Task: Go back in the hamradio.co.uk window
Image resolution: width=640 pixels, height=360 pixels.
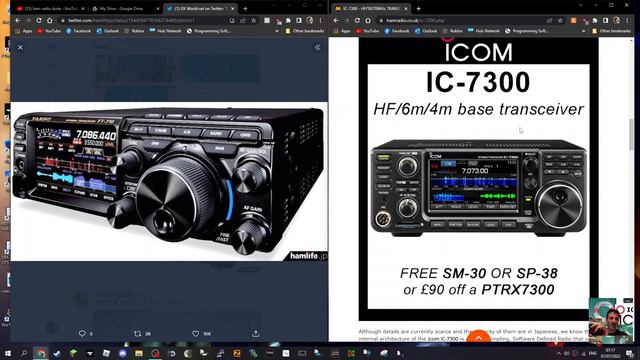Action: tap(336, 20)
